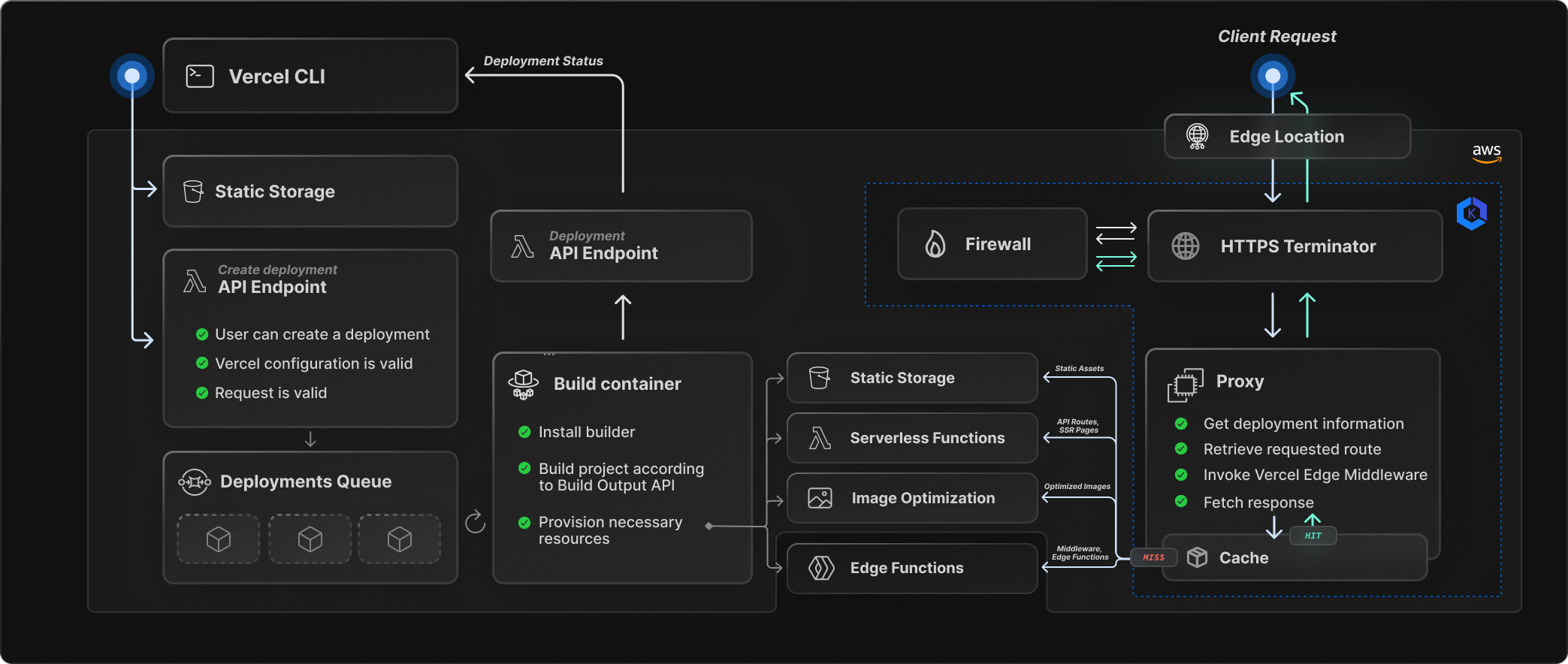Click the AWS logo
The width and height of the screenshot is (1568, 664).
1486,152
